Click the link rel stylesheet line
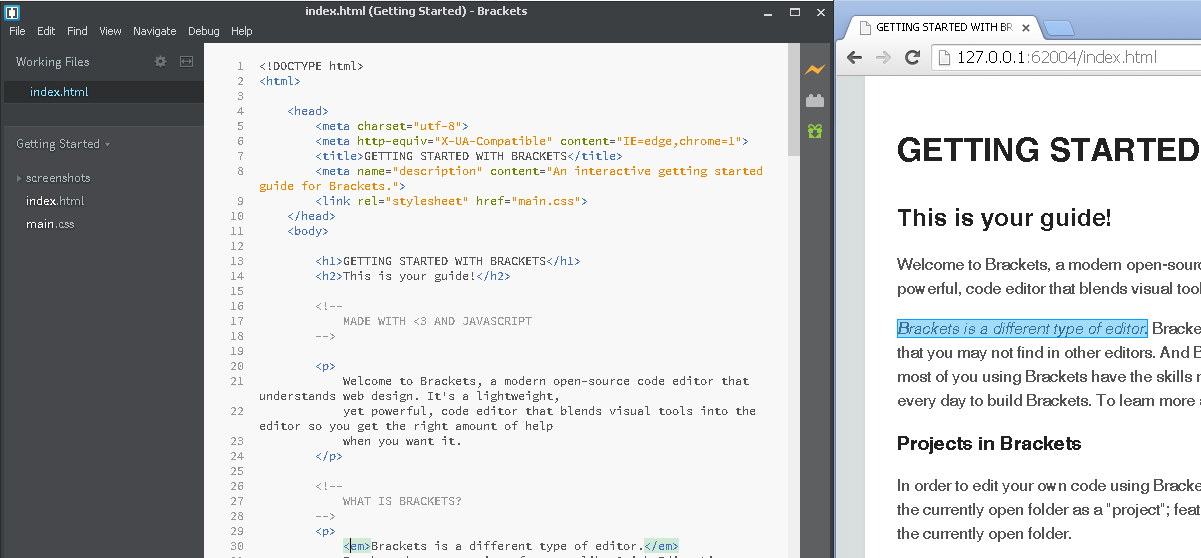This screenshot has width=1201, height=558. tap(451, 201)
